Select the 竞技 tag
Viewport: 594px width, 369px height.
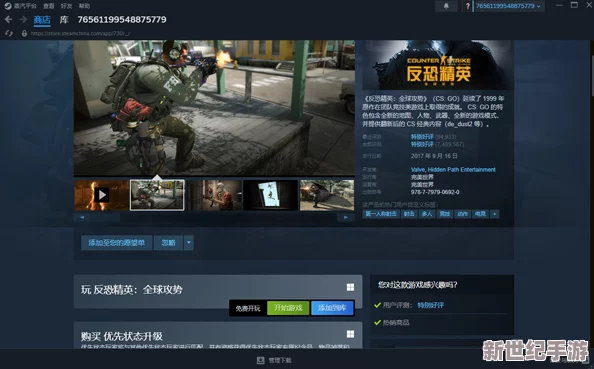(x=445, y=214)
